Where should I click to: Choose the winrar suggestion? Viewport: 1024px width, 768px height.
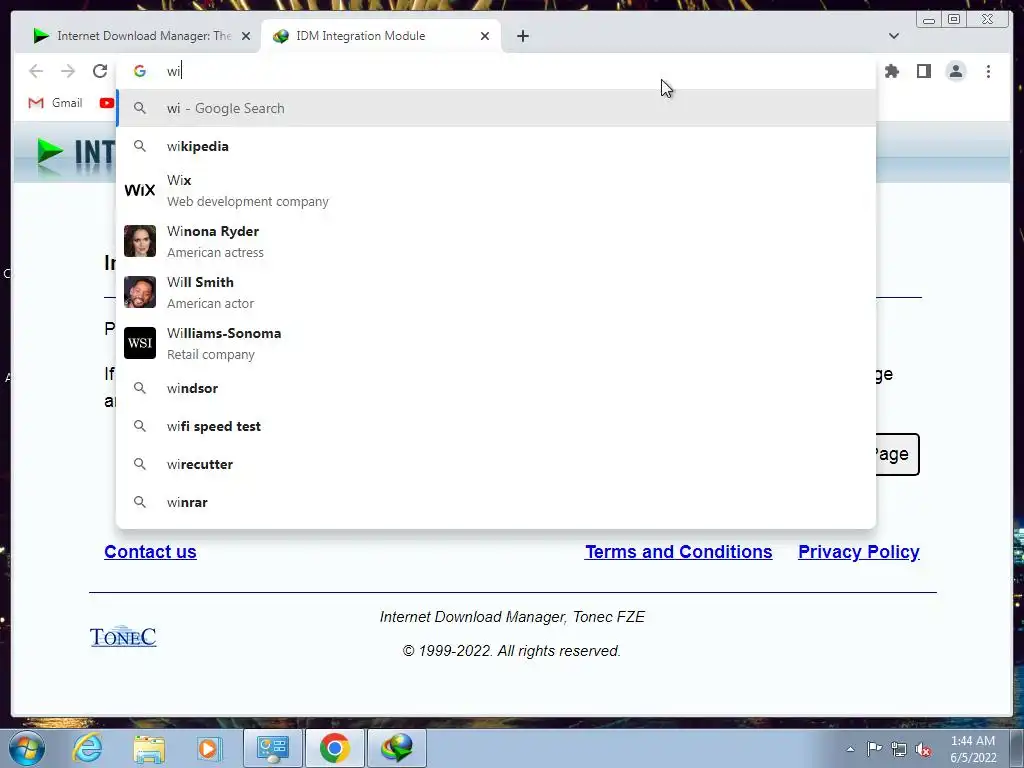click(496, 502)
